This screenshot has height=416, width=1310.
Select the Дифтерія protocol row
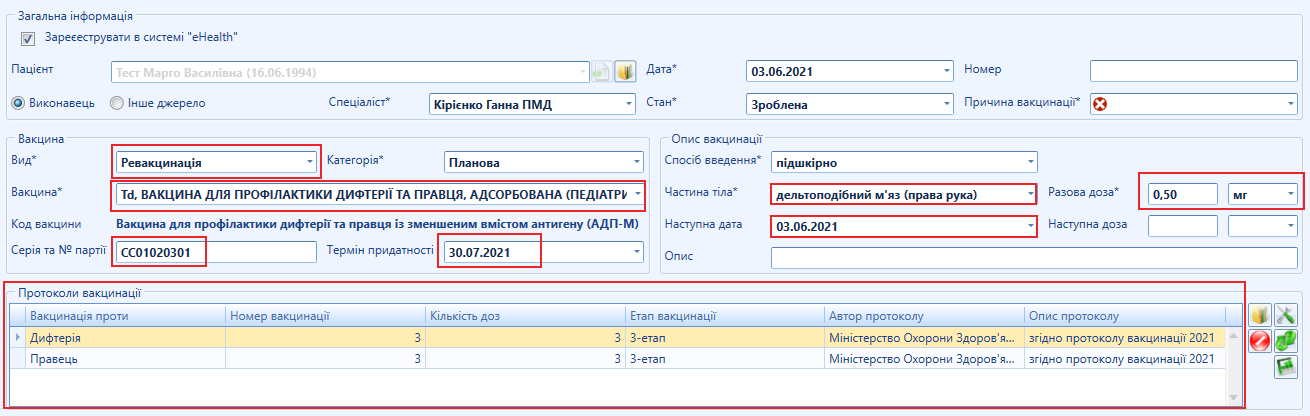pos(618,337)
